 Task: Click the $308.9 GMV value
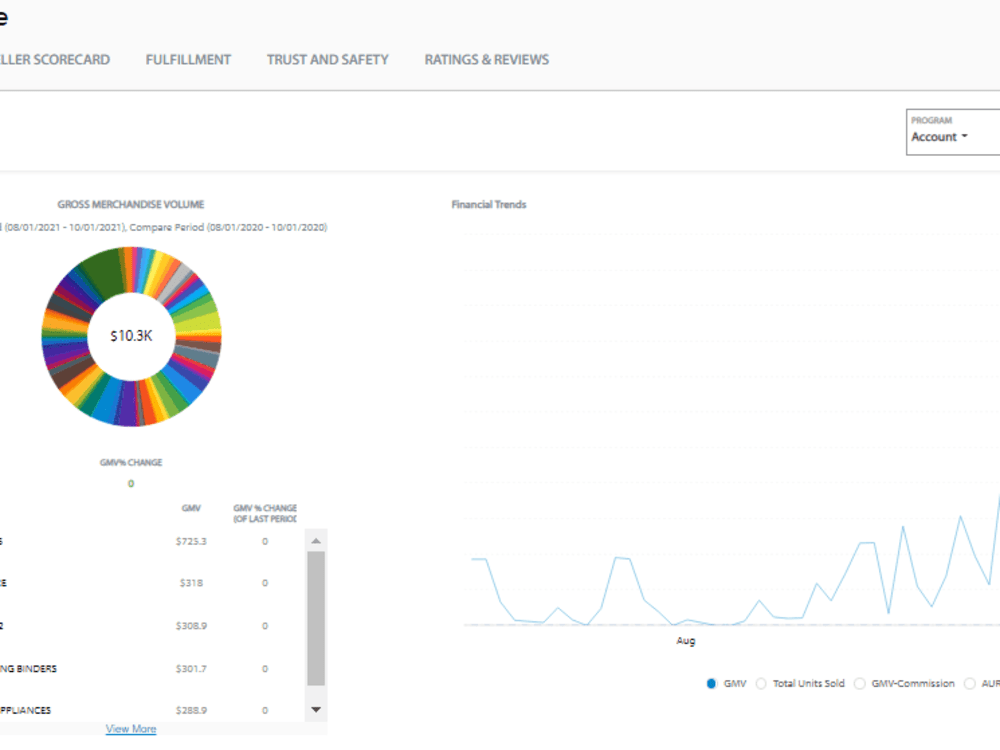tap(191, 626)
